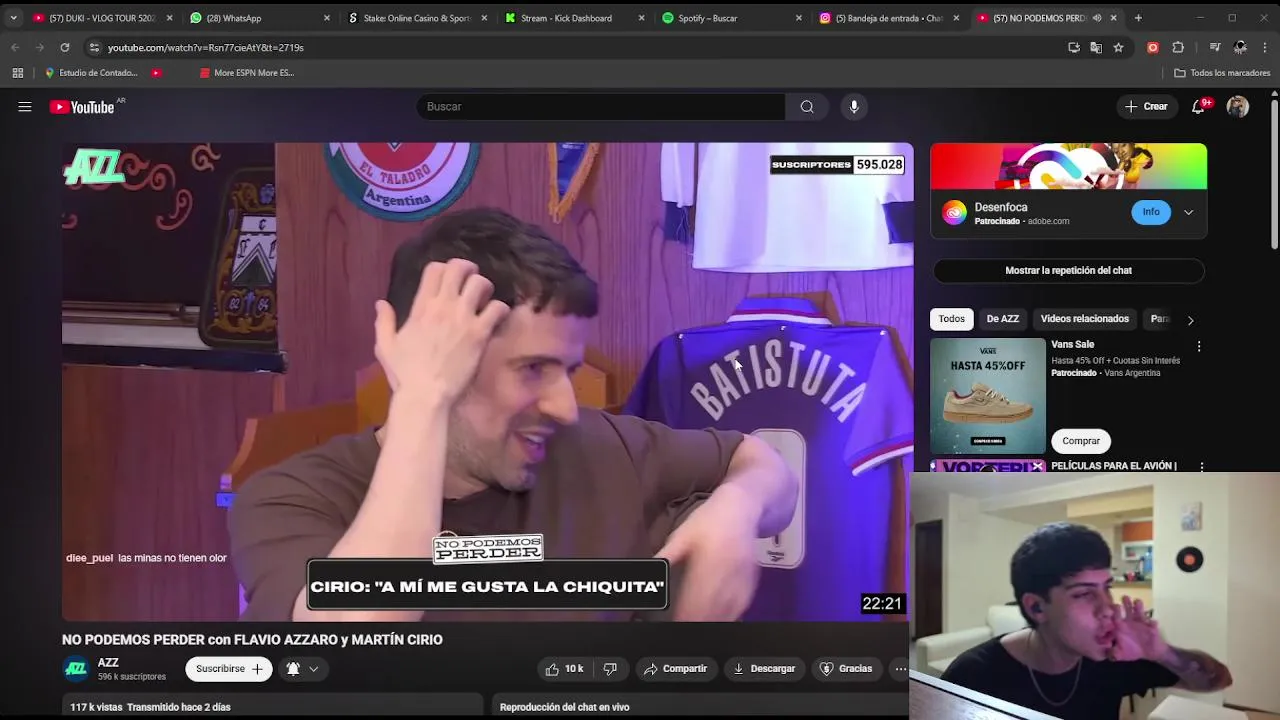Viewport: 1280px width, 720px height.
Task: Go back in browser history
Action: [x=15, y=47]
